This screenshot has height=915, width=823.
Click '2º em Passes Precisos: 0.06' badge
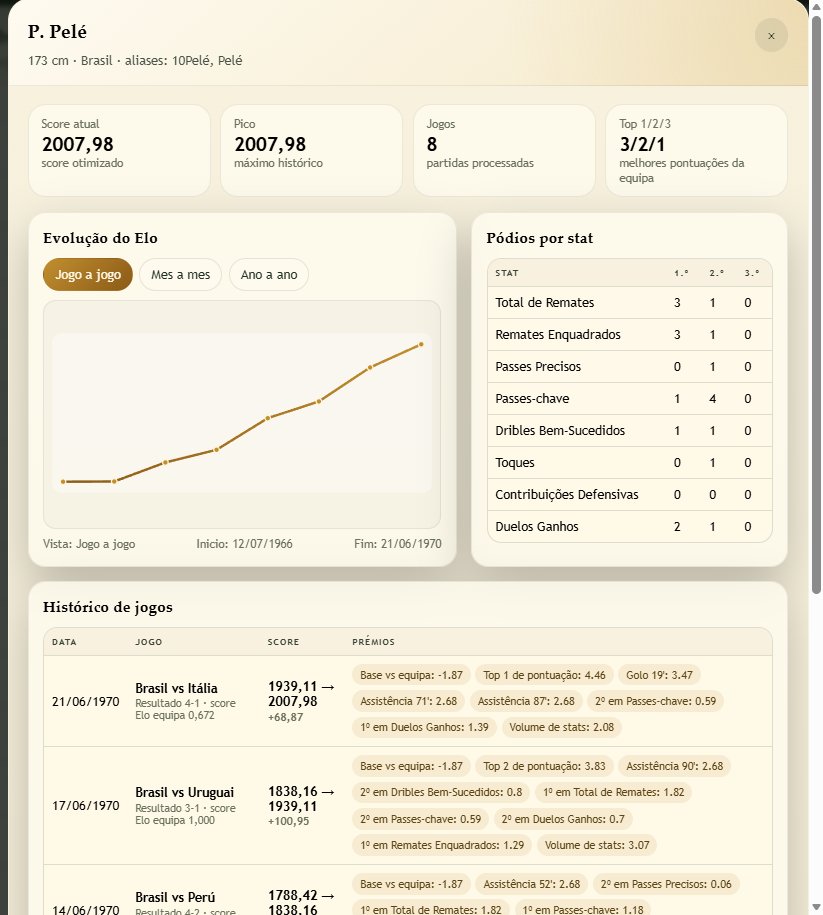[x=666, y=884]
